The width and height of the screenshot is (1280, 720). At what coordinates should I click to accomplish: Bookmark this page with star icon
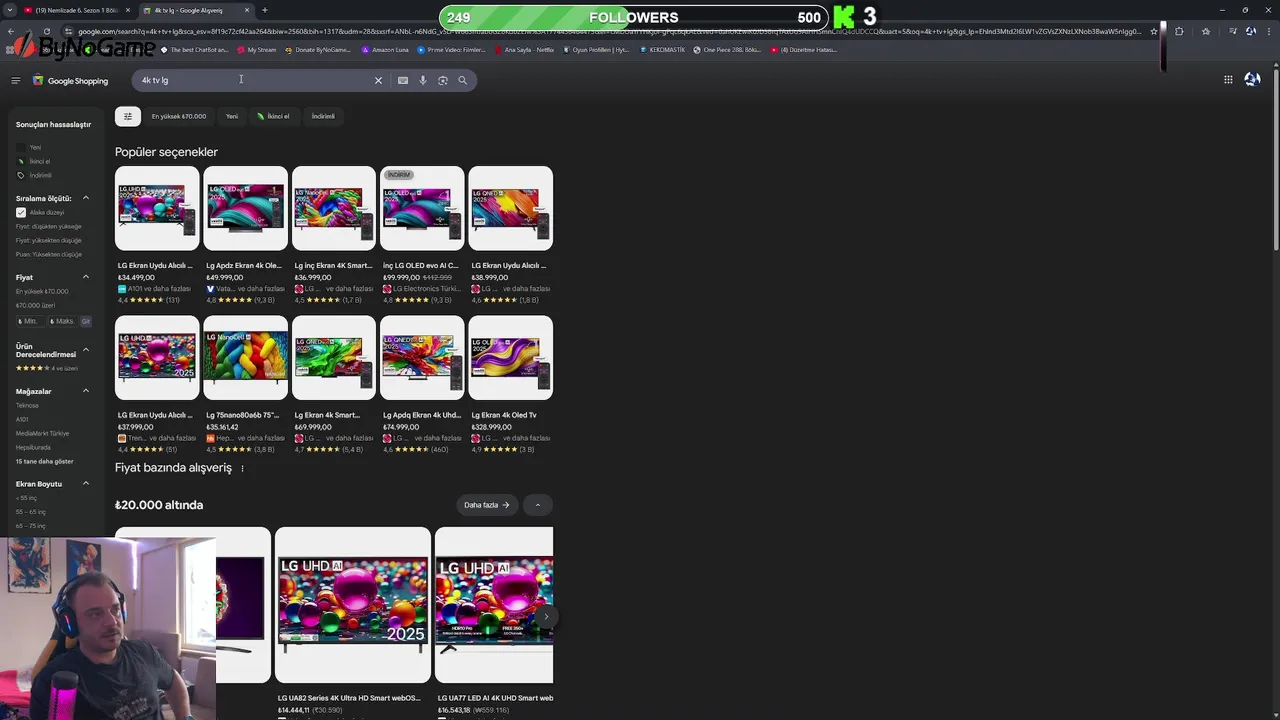pyautogui.click(x=1154, y=31)
